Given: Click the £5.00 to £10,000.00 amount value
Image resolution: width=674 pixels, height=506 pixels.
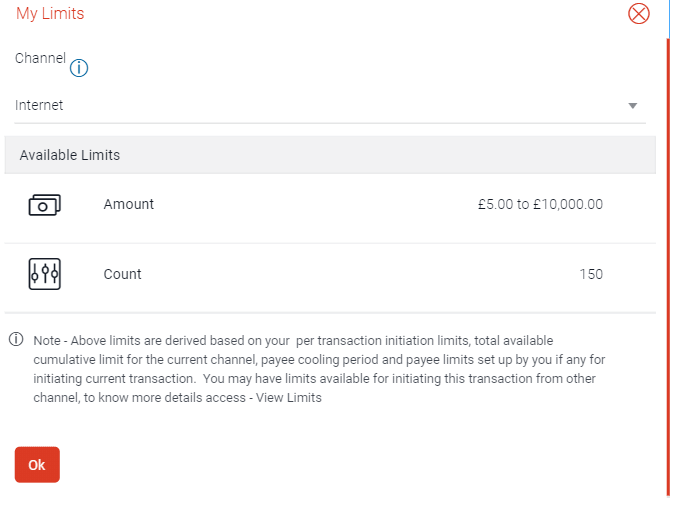Looking at the screenshot, I should coord(540,204).
